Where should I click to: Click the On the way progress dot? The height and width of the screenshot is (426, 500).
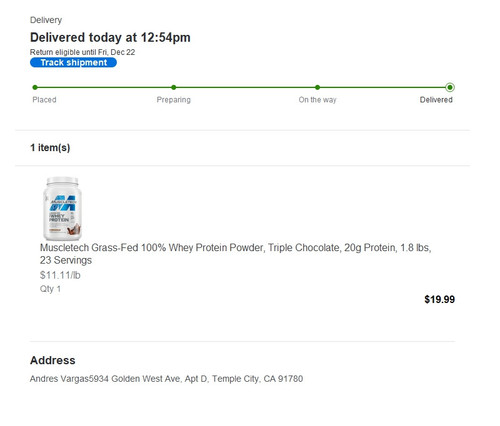tap(317, 87)
